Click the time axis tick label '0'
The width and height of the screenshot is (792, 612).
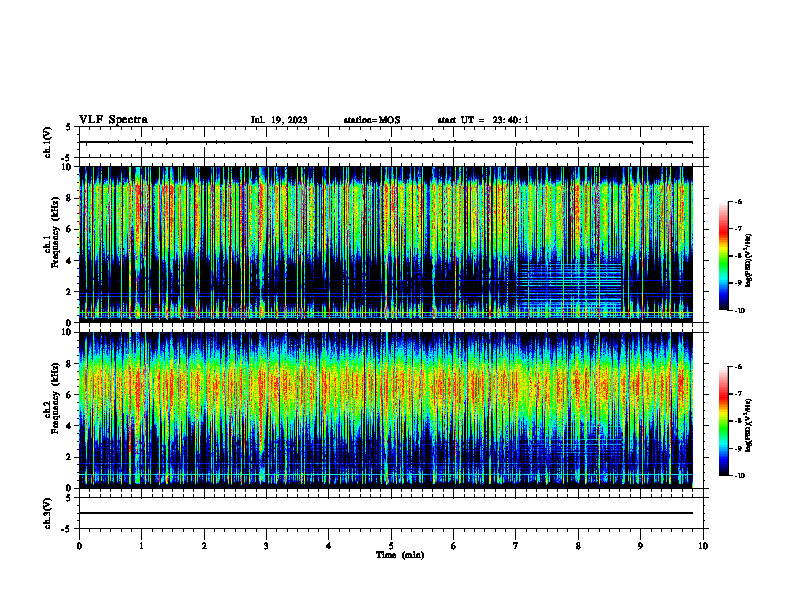coord(79,546)
